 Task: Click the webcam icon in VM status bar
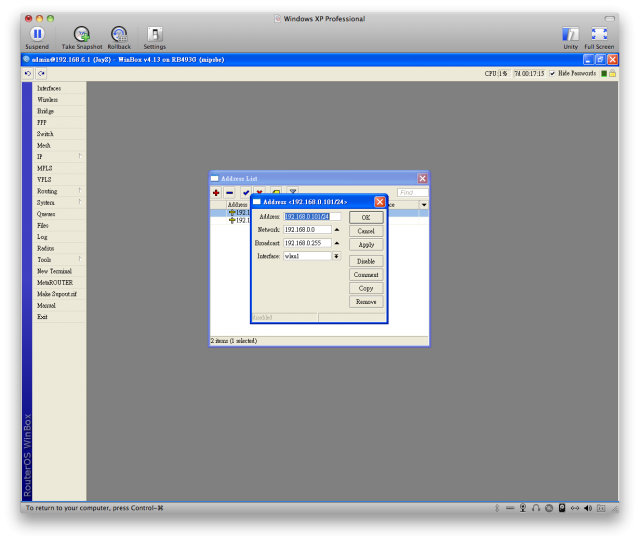pos(523,508)
